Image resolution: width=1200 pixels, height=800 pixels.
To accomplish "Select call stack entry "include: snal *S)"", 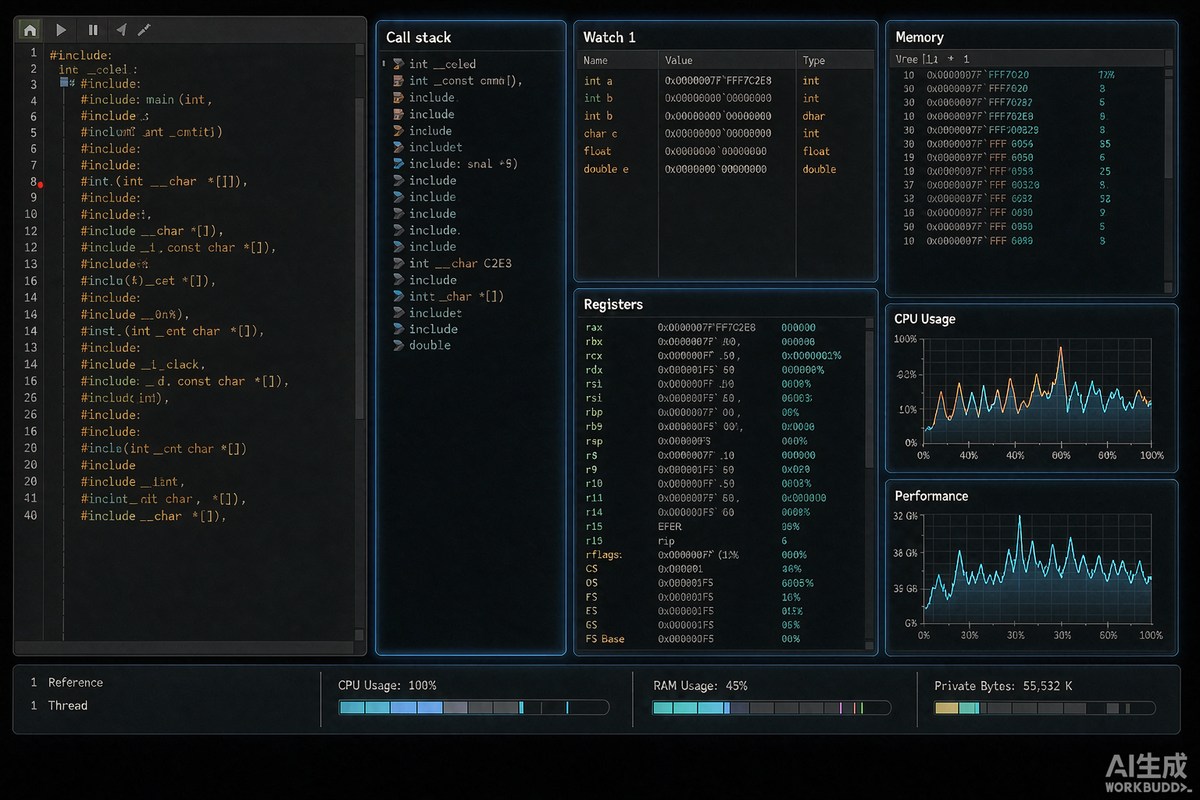I will (463, 163).
